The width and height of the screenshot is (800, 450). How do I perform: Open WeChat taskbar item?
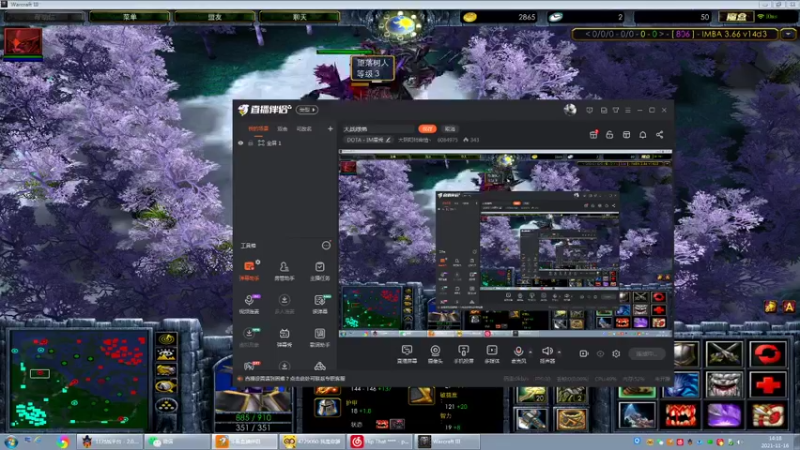click(177, 441)
